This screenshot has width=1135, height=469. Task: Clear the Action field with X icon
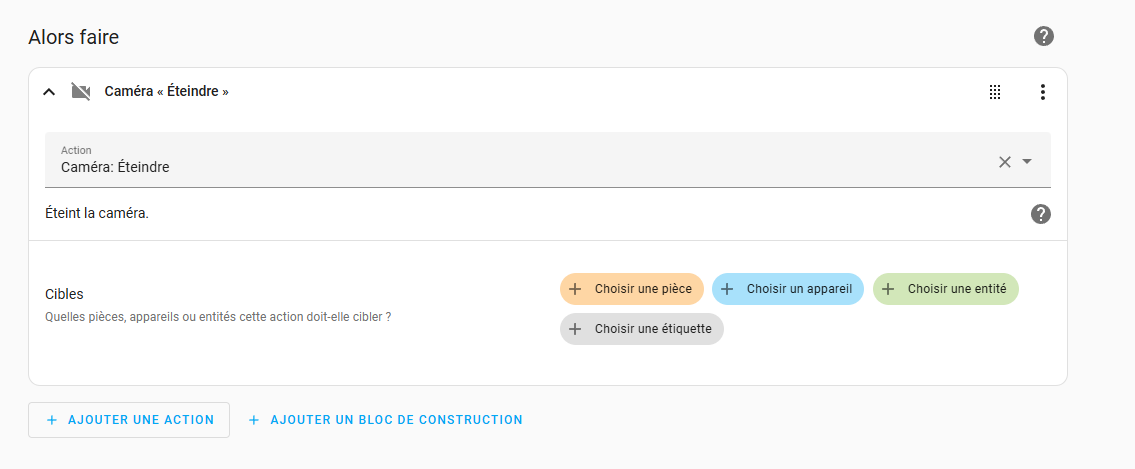[x=1005, y=161]
